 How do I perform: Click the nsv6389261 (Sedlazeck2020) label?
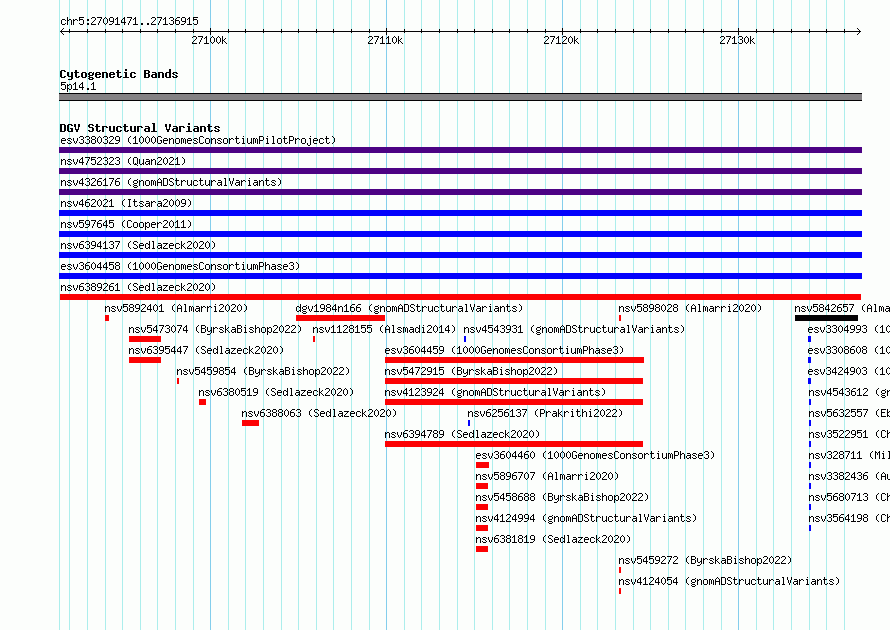[138, 287]
